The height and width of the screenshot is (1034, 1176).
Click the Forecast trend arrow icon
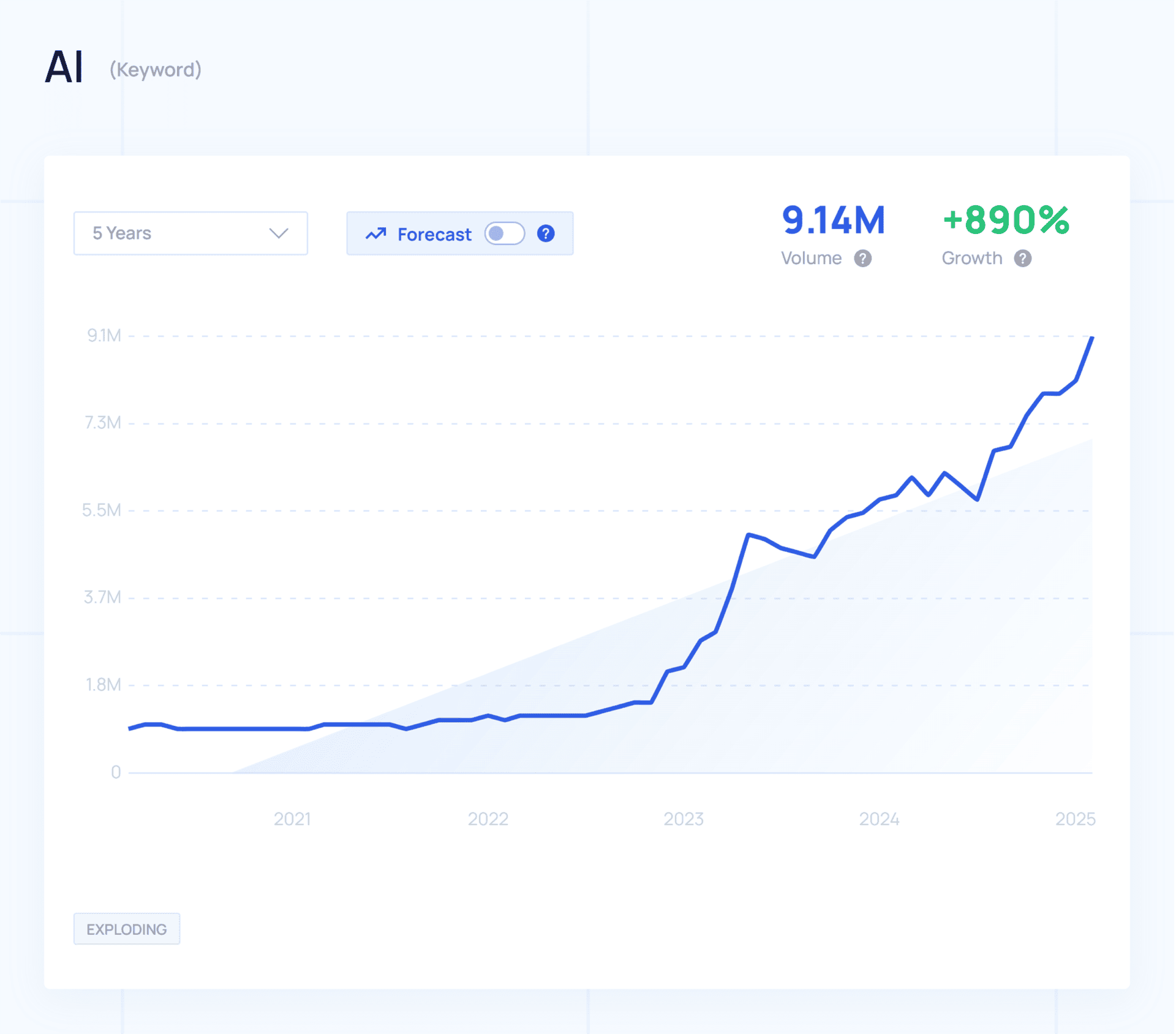tap(376, 233)
